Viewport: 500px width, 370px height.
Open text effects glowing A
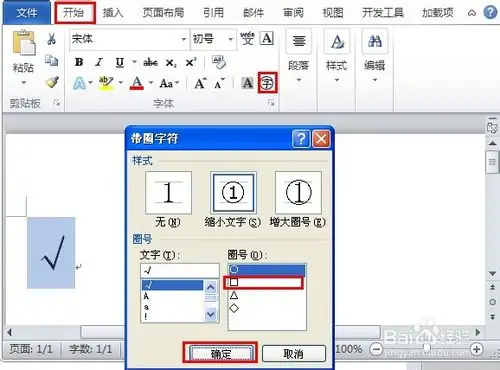click(x=79, y=83)
